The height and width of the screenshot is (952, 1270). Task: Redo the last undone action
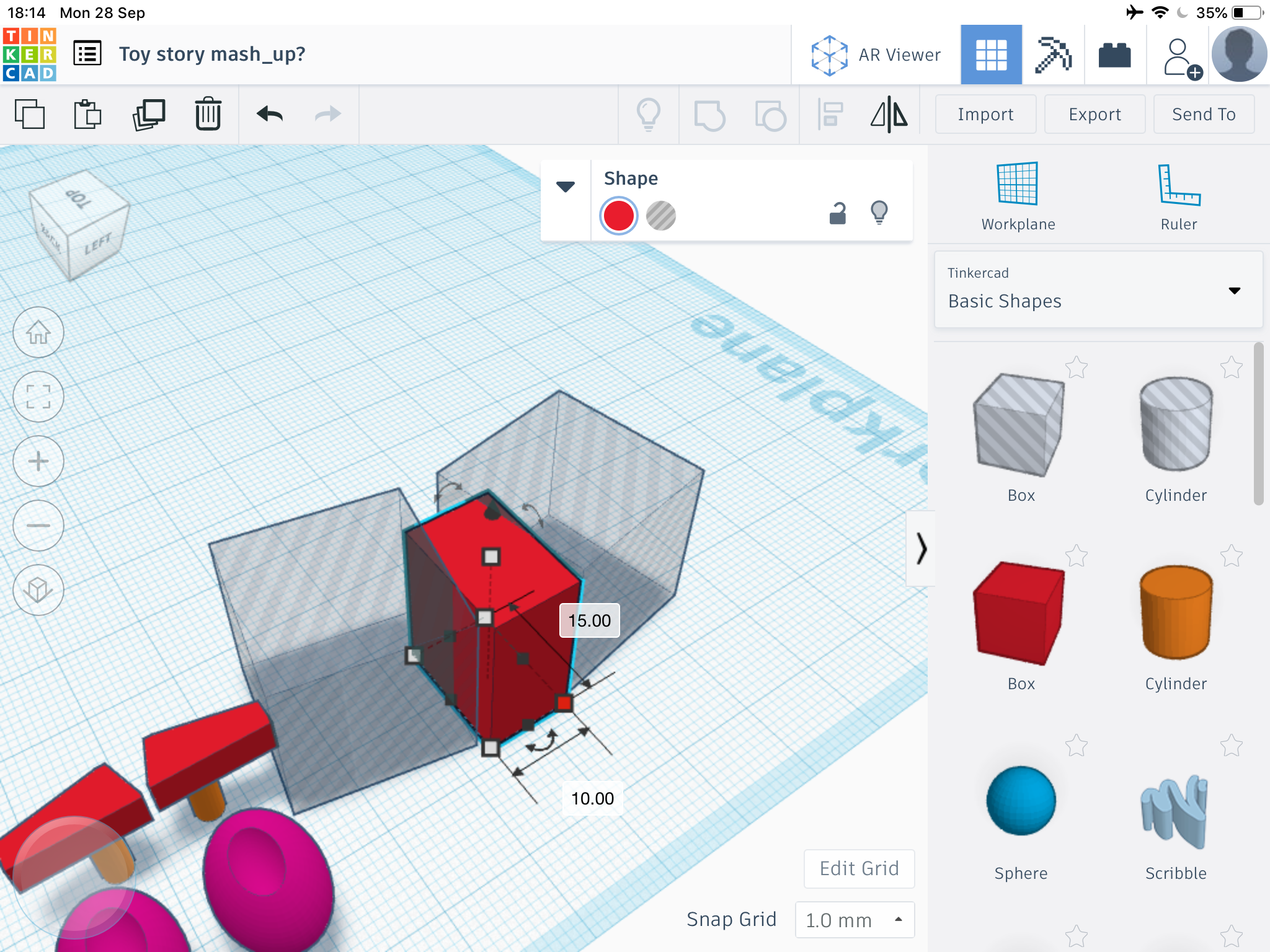pyautogui.click(x=328, y=114)
